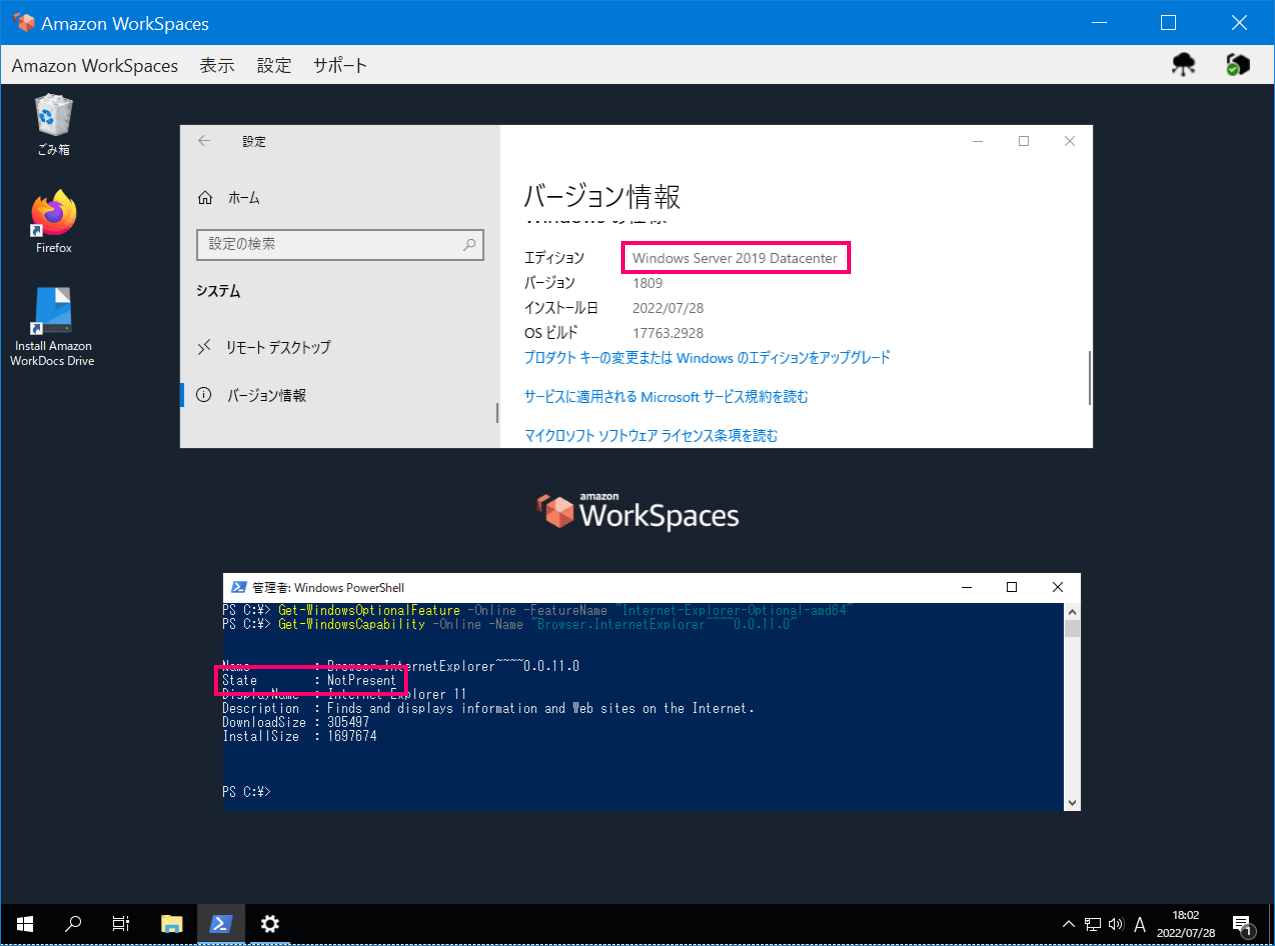Click the PowerShell title bar icon
The height and width of the screenshot is (946, 1275).
click(x=239, y=587)
